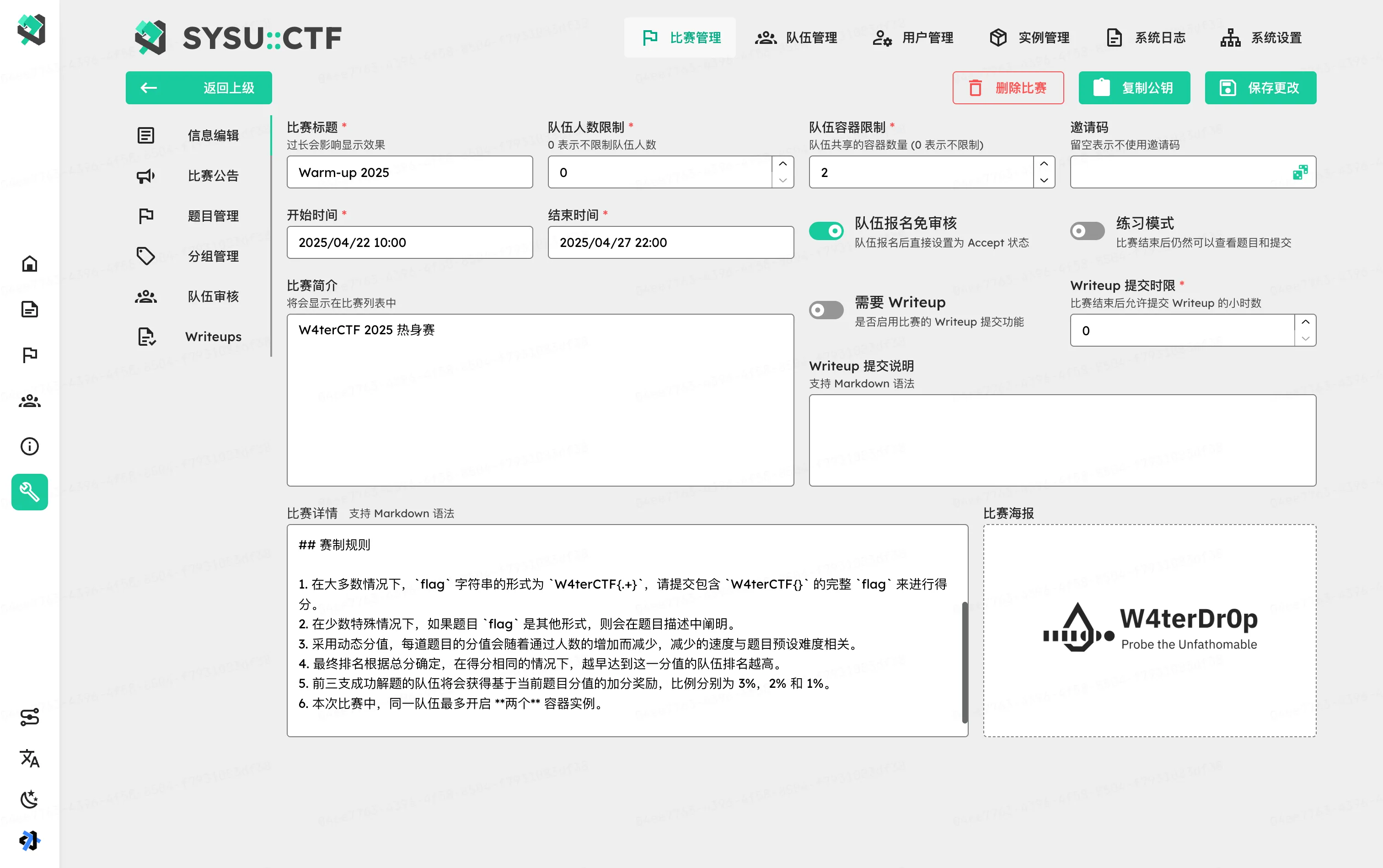Toggle dark mode with the moon icon
1383x868 pixels.
(x=29, y=799)
